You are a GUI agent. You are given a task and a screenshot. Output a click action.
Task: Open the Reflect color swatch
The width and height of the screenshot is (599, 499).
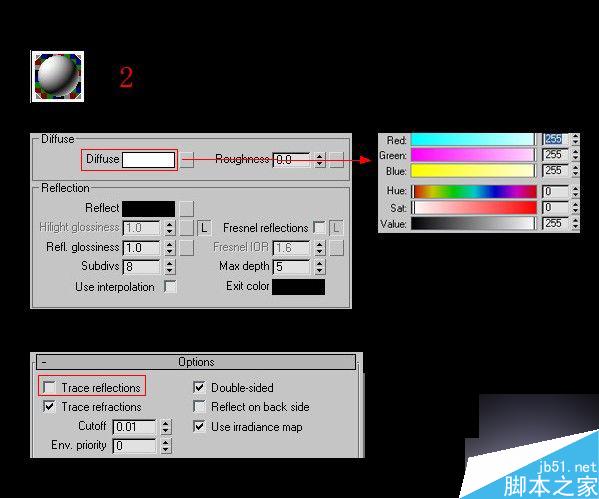[149, 209]
